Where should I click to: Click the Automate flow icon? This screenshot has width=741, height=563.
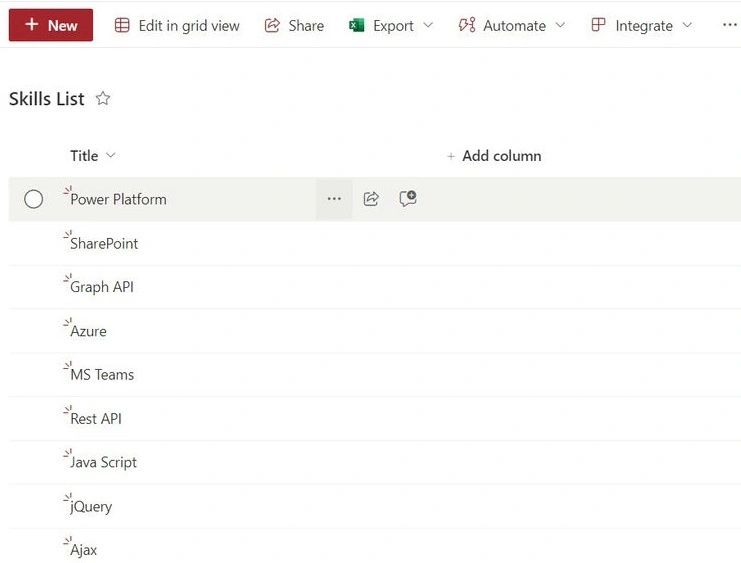tap(467, 25)
